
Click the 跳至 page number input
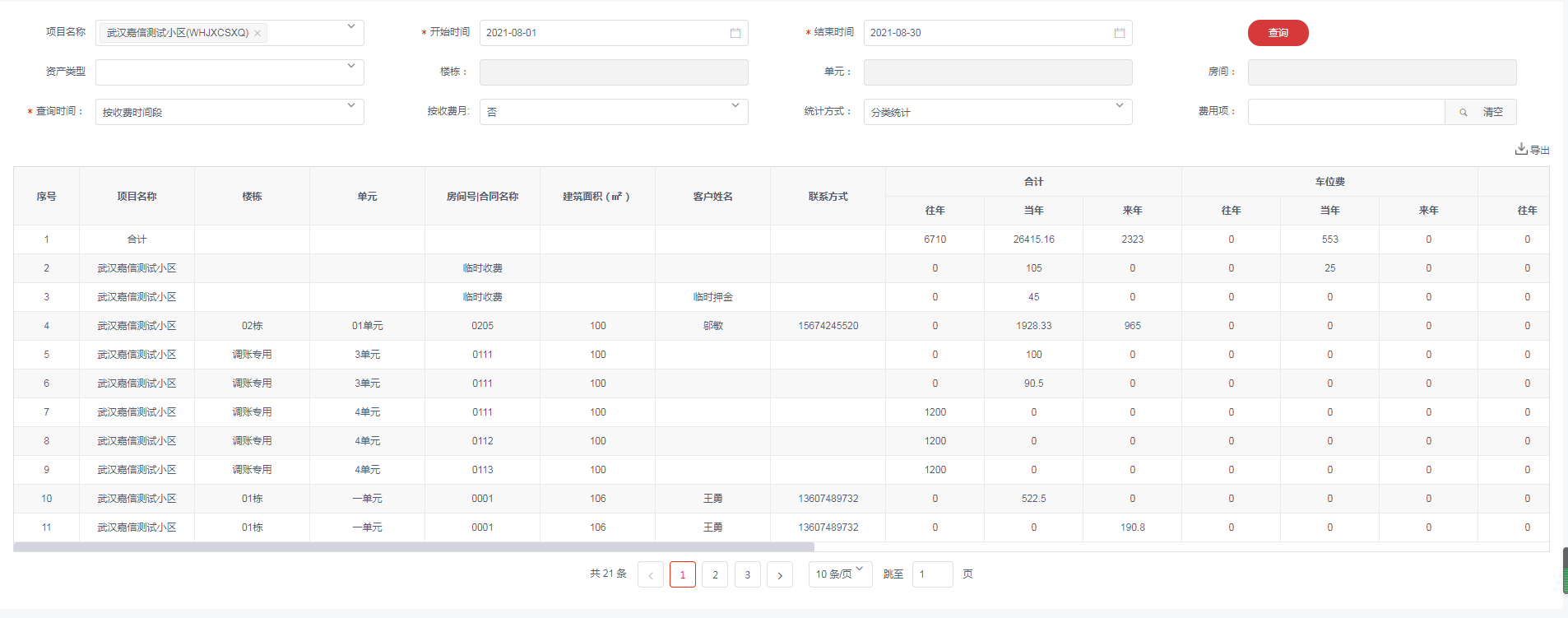932,574
